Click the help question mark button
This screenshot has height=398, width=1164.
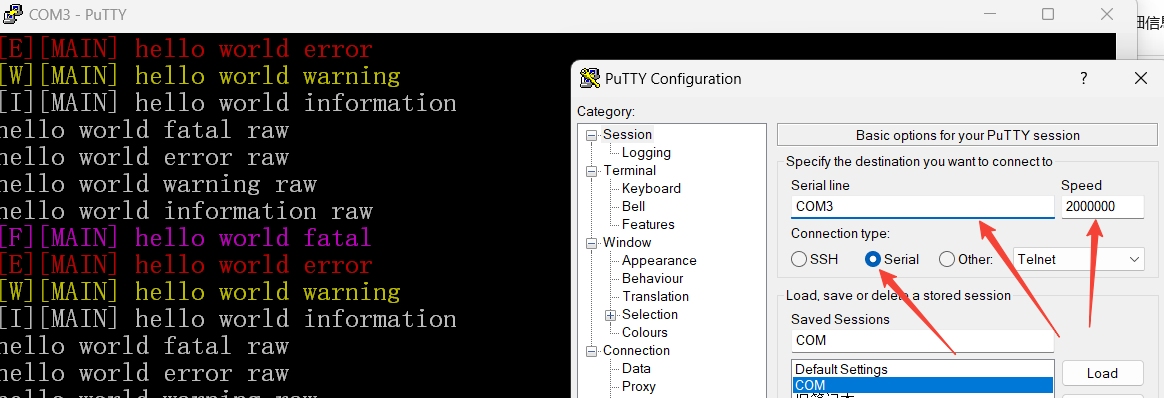[1084, 78]
